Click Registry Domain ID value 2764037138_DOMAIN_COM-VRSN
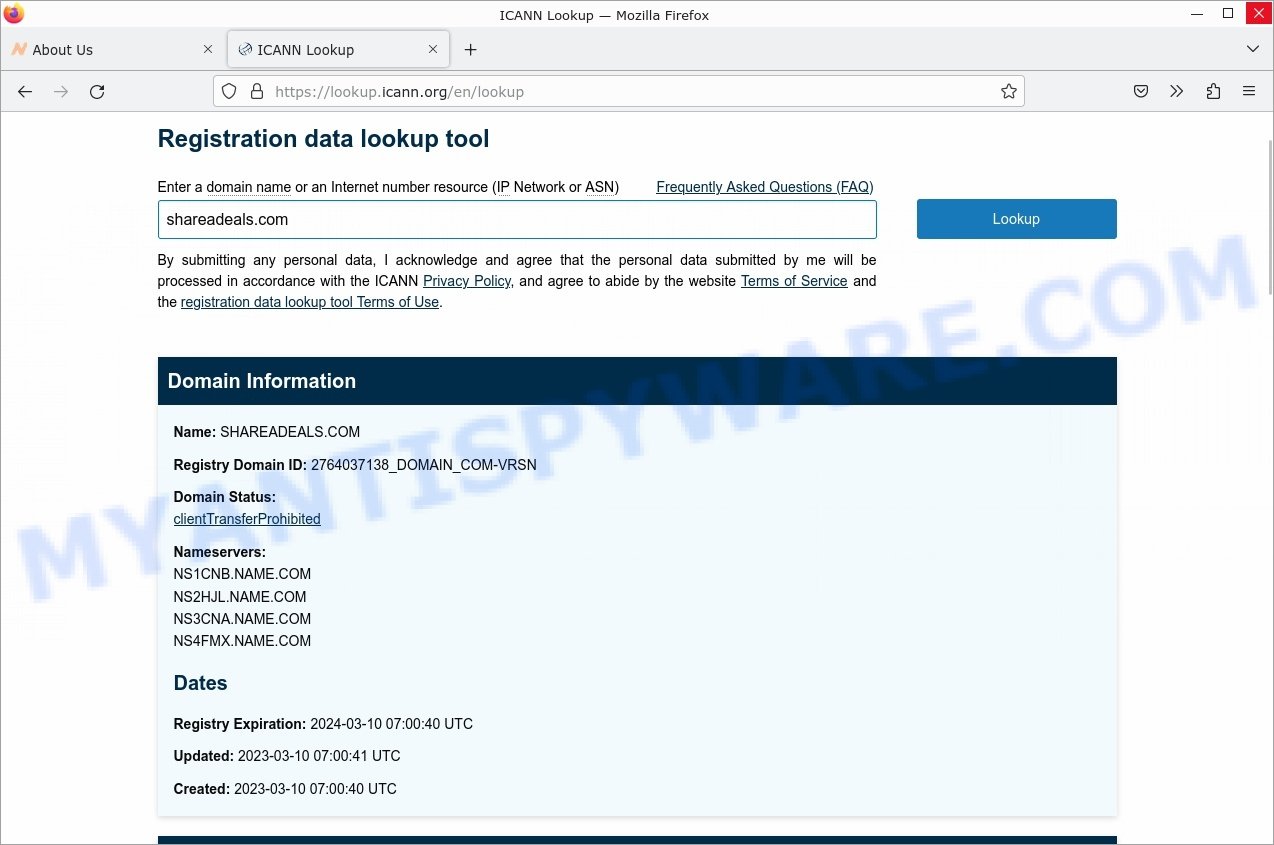The width and height of the screenshot is (1274, 845). (424, 465)
